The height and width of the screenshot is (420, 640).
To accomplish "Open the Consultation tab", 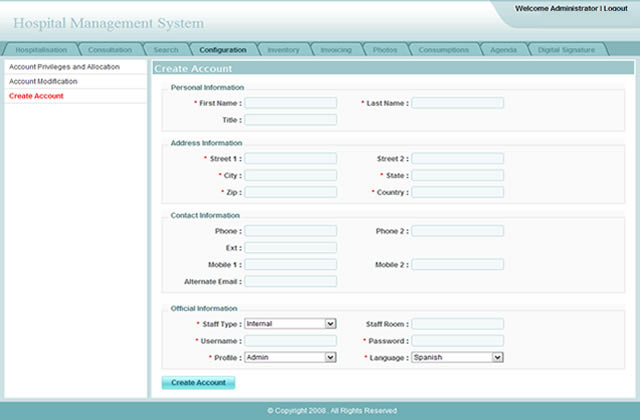I will coord(109,49).
